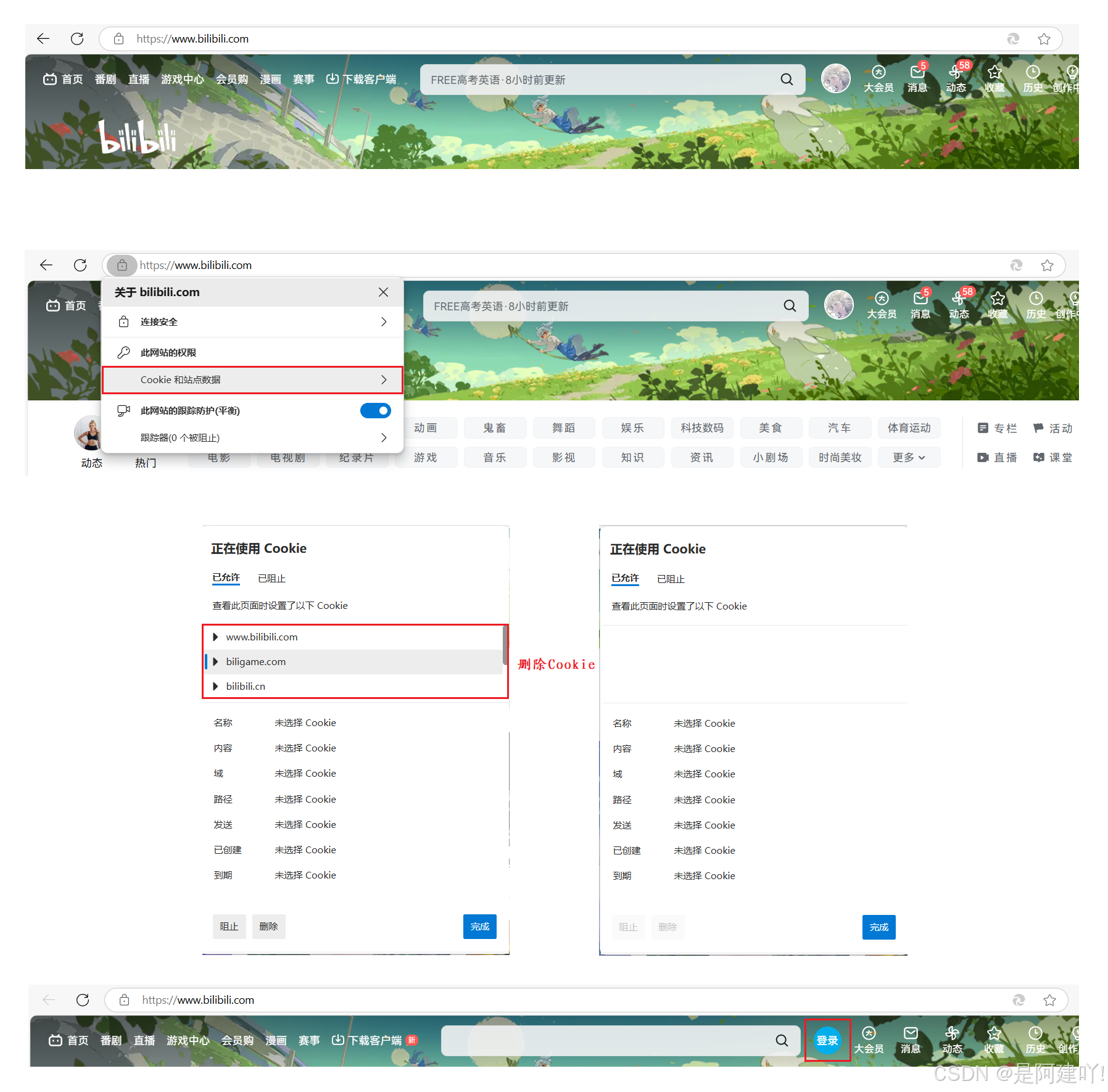Viewport: 1108px width, 1092px height.
Task: Expand the 连接安全 row chevron
Action: [384, 322]
